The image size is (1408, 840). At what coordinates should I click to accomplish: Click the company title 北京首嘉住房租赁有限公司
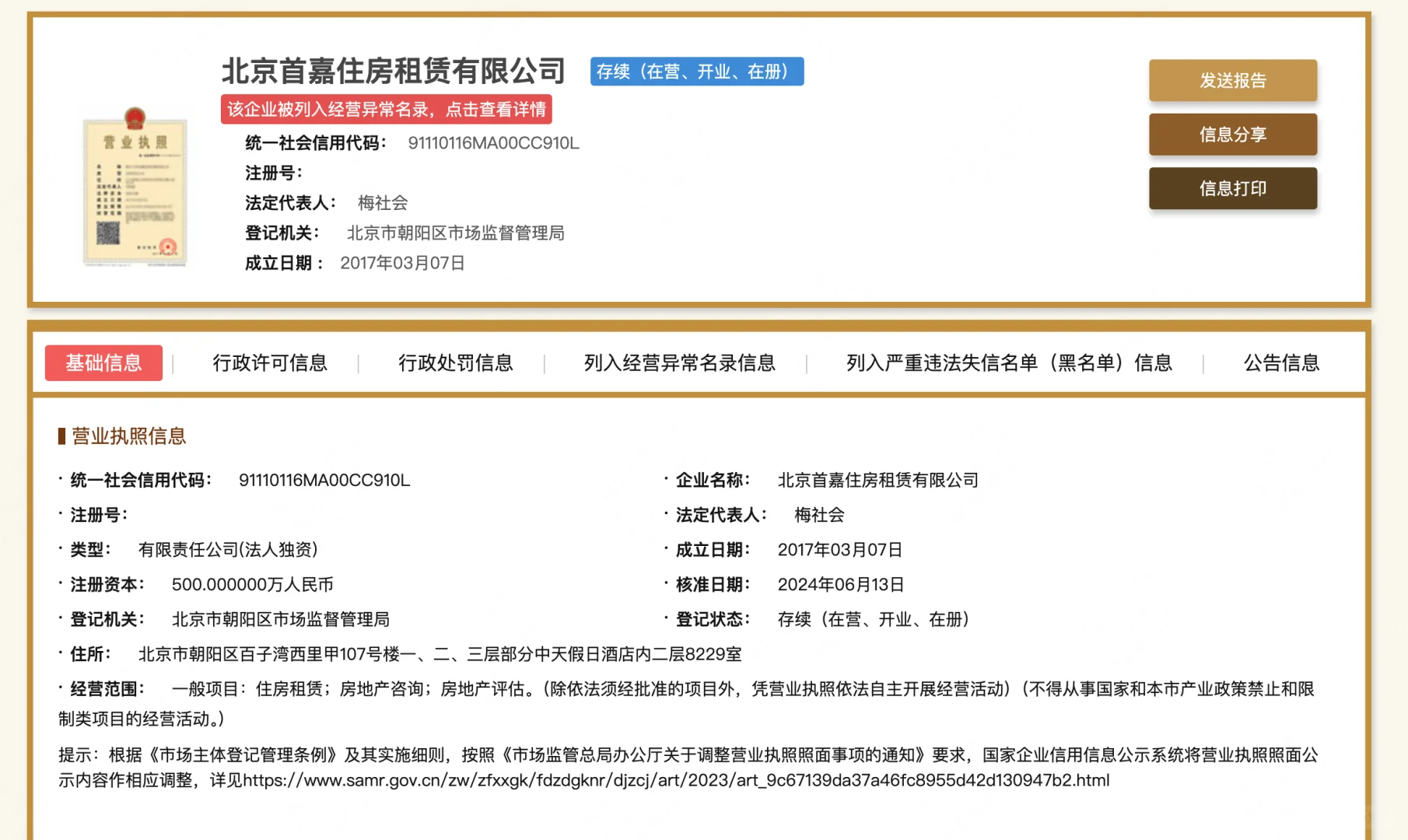[x=394, y=71]
